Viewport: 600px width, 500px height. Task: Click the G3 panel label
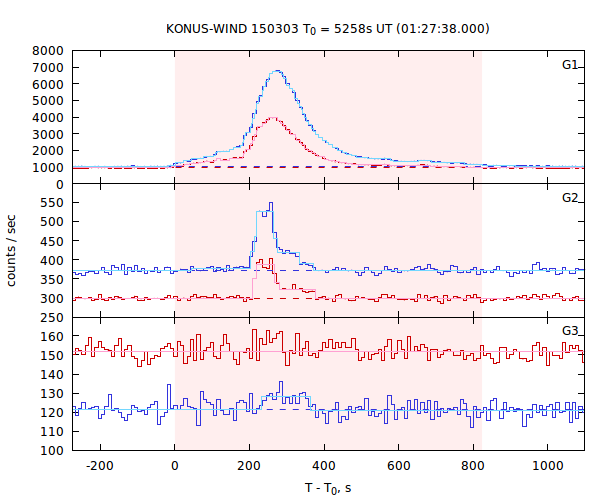pos(569,331)
